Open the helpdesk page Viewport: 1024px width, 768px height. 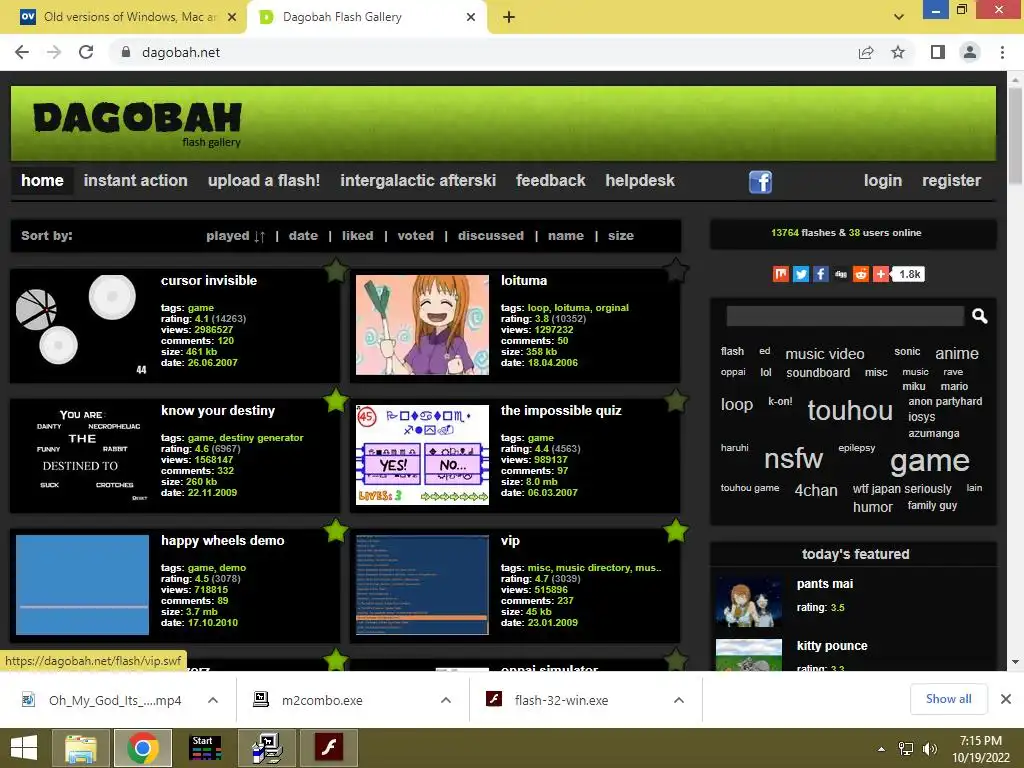click(x=640, y=180)
